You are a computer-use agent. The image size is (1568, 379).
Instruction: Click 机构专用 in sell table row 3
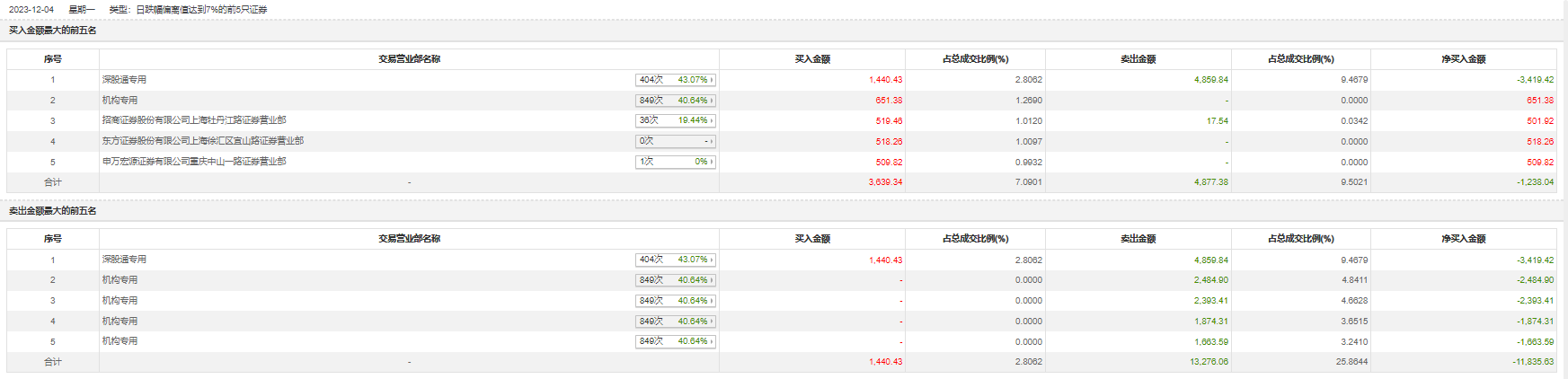coord(120,301)
